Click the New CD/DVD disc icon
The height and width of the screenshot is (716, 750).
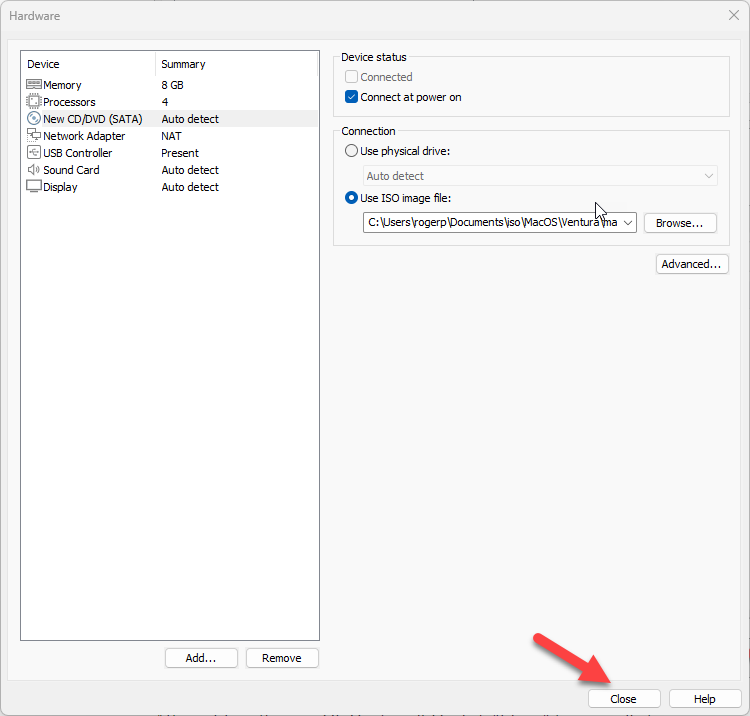click(x=33, y=119)
